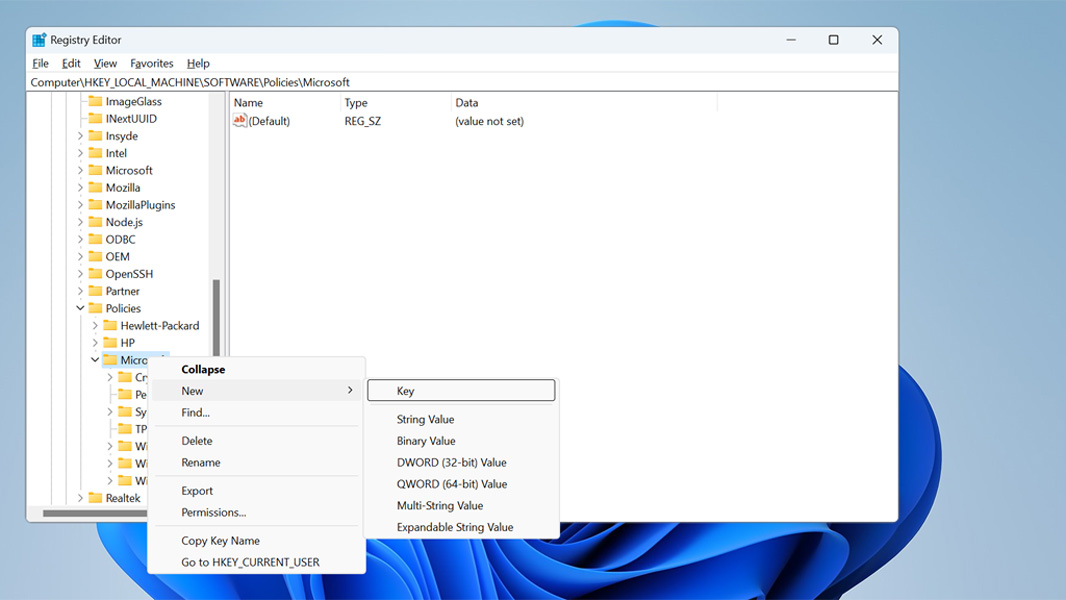Choose Key from the New submenu
Viewport: 1066px width, 600px height.
coord(461,391)
